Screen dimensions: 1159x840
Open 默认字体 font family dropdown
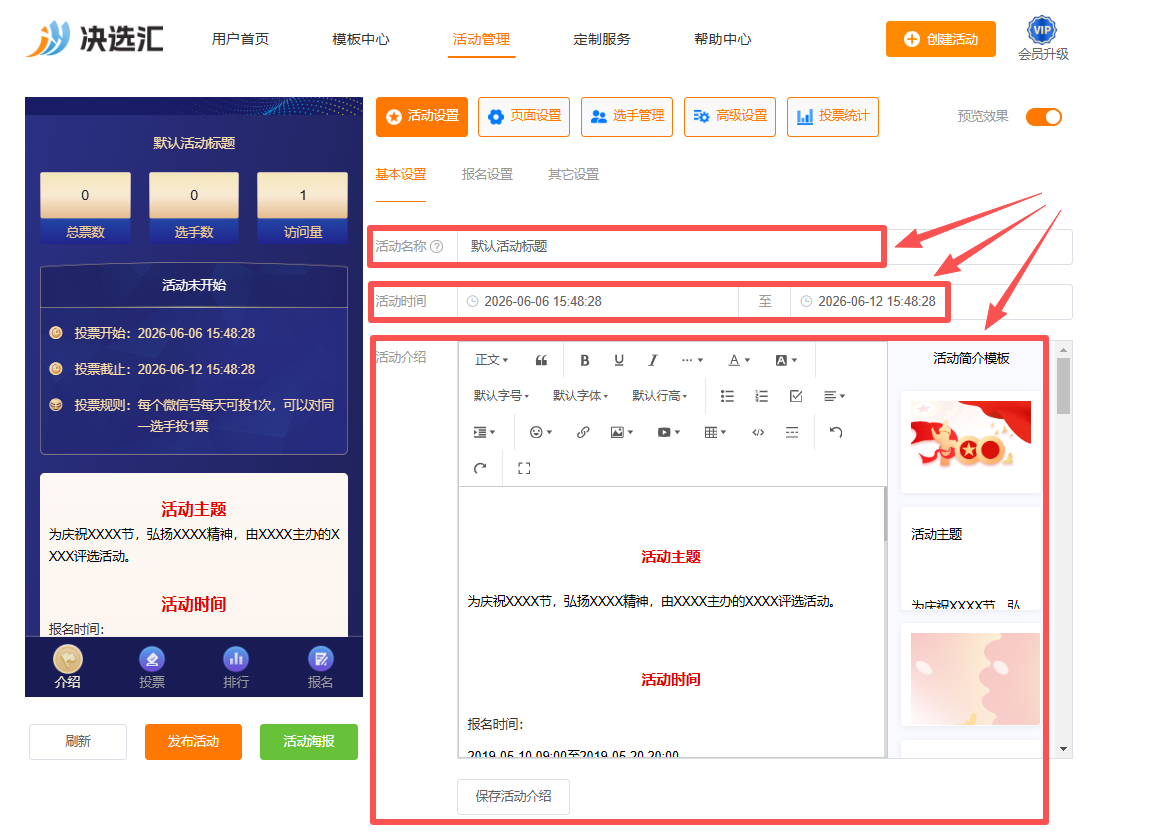[x=580, y=396]
